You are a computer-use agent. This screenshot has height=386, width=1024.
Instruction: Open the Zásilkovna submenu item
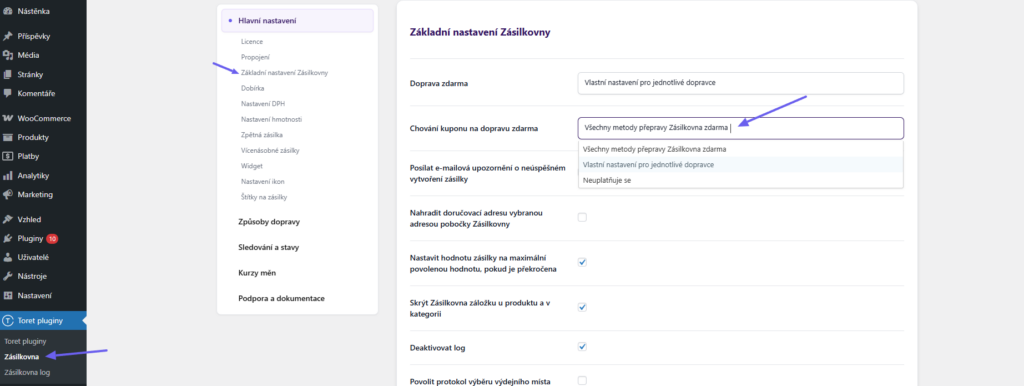pos(21,357)
